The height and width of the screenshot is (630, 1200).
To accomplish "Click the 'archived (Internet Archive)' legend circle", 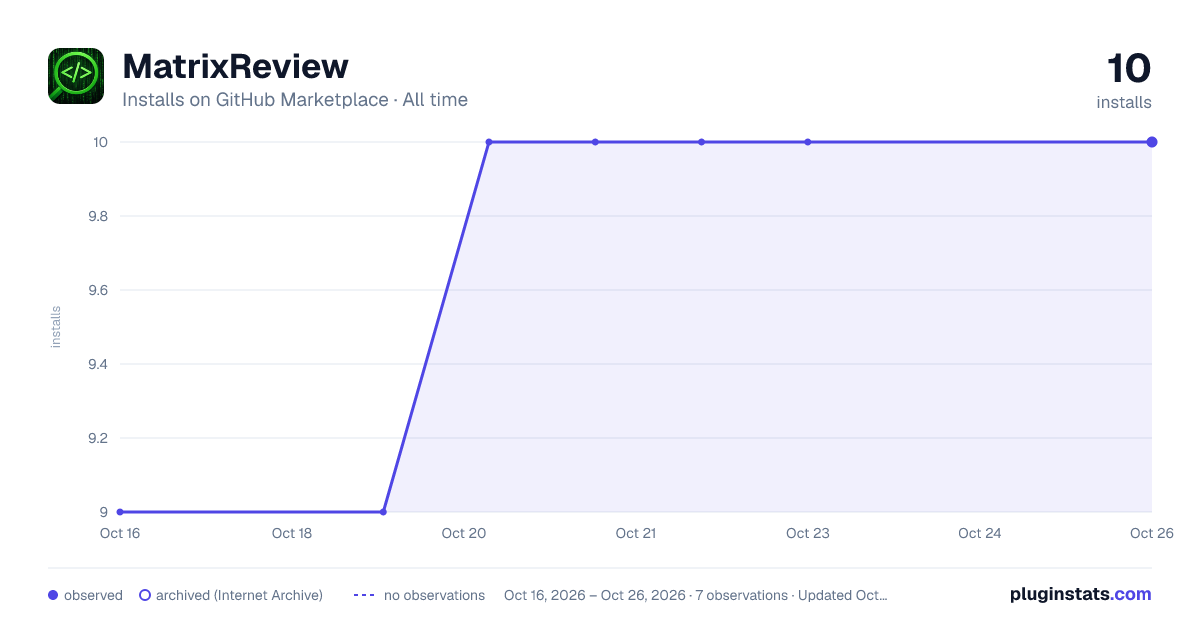I will [145, 595].
